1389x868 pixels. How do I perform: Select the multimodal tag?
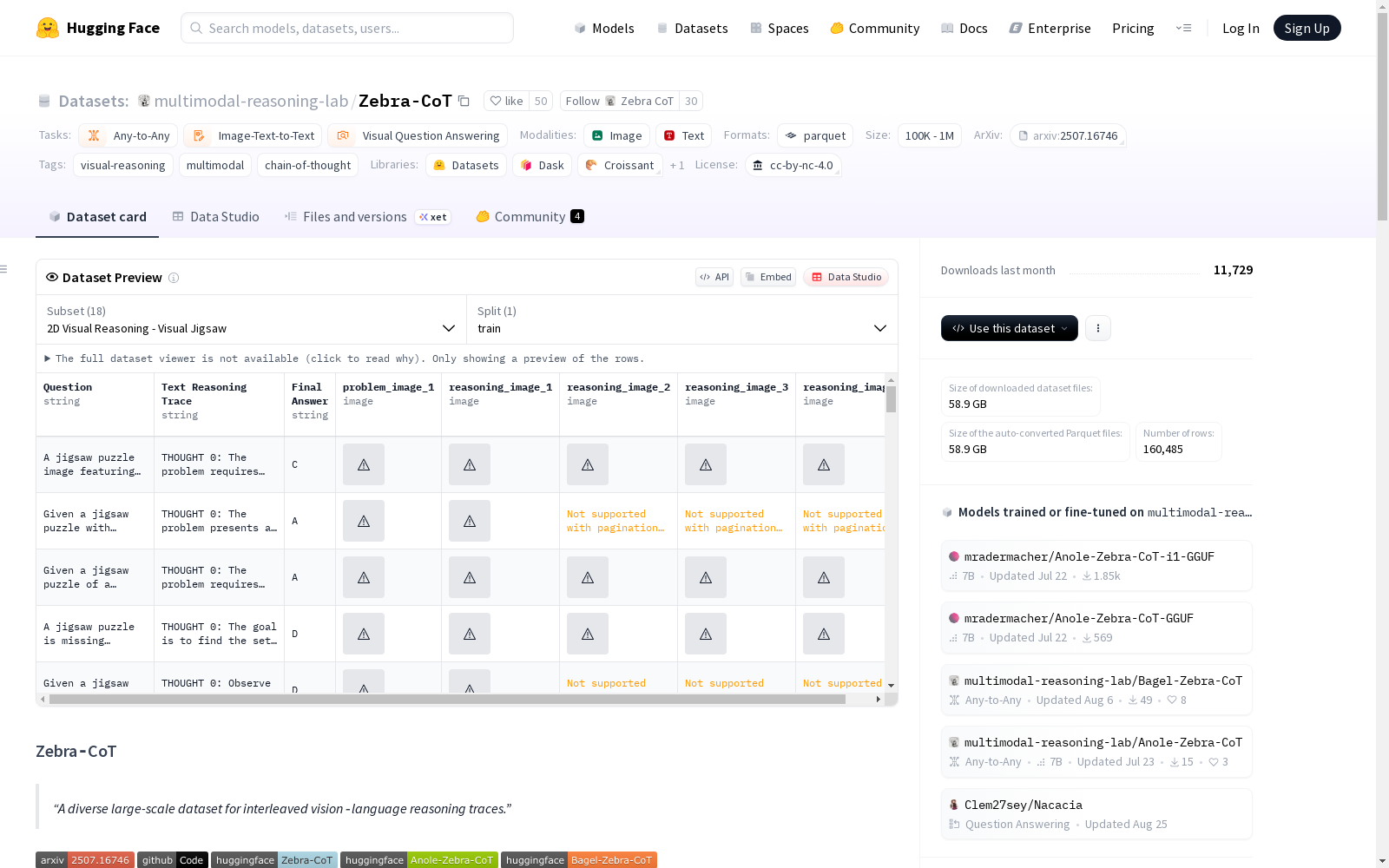coord(215,165)
